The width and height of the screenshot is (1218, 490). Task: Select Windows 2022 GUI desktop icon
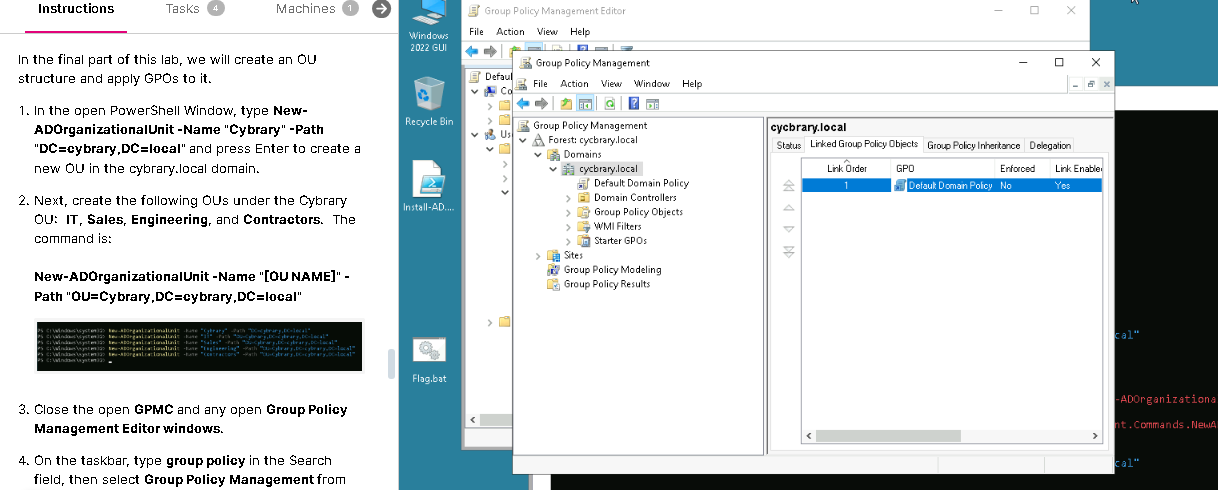429,26
